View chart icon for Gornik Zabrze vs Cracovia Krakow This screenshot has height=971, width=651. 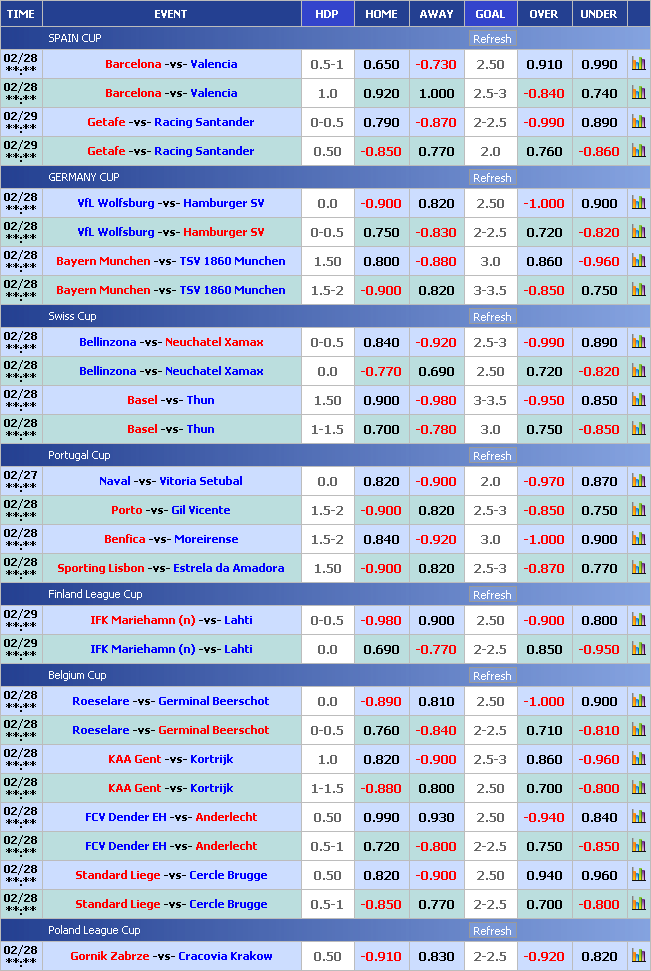click(638, 956)
